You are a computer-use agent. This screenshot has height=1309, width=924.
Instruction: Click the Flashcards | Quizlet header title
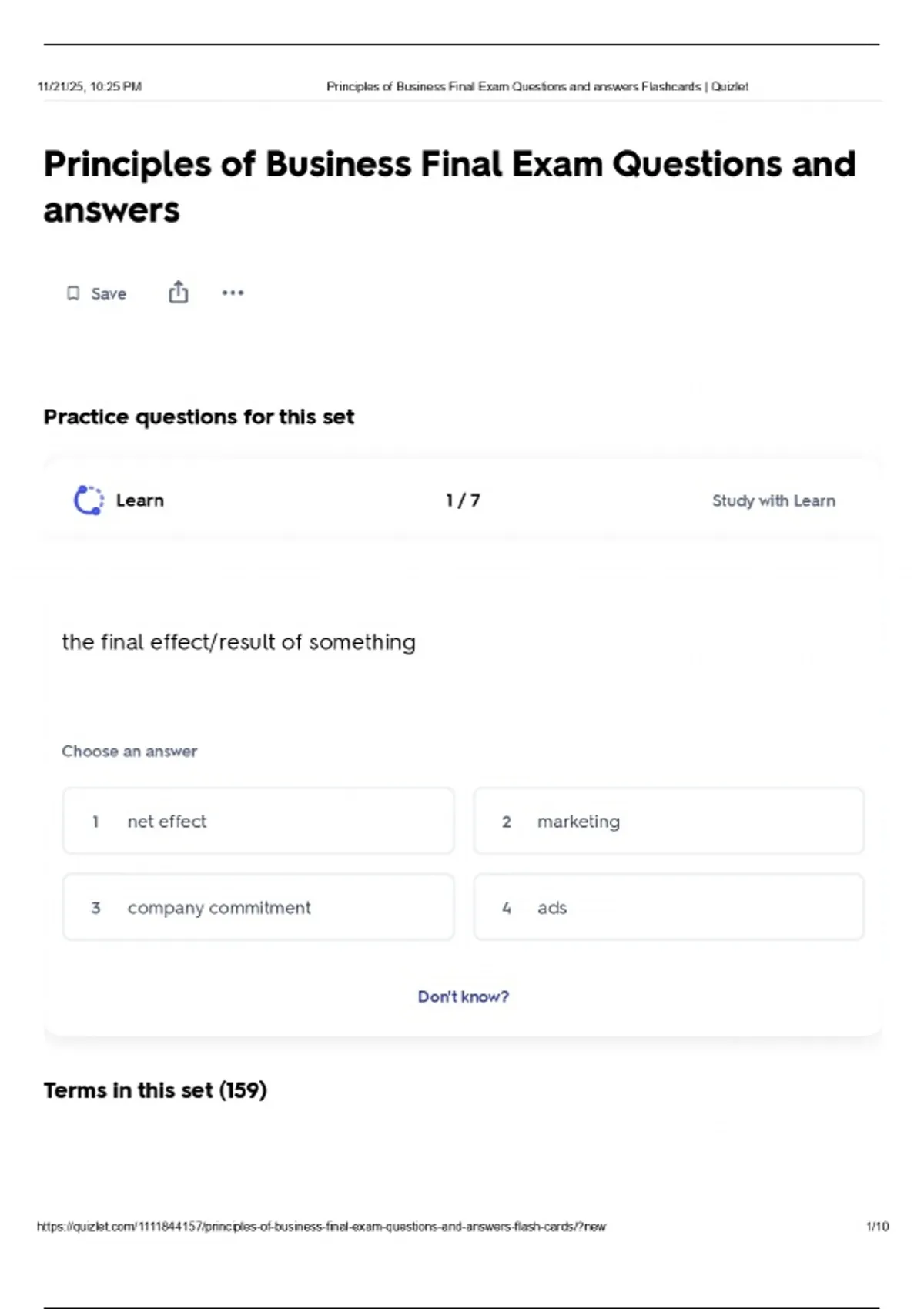(x=537, y=86)
